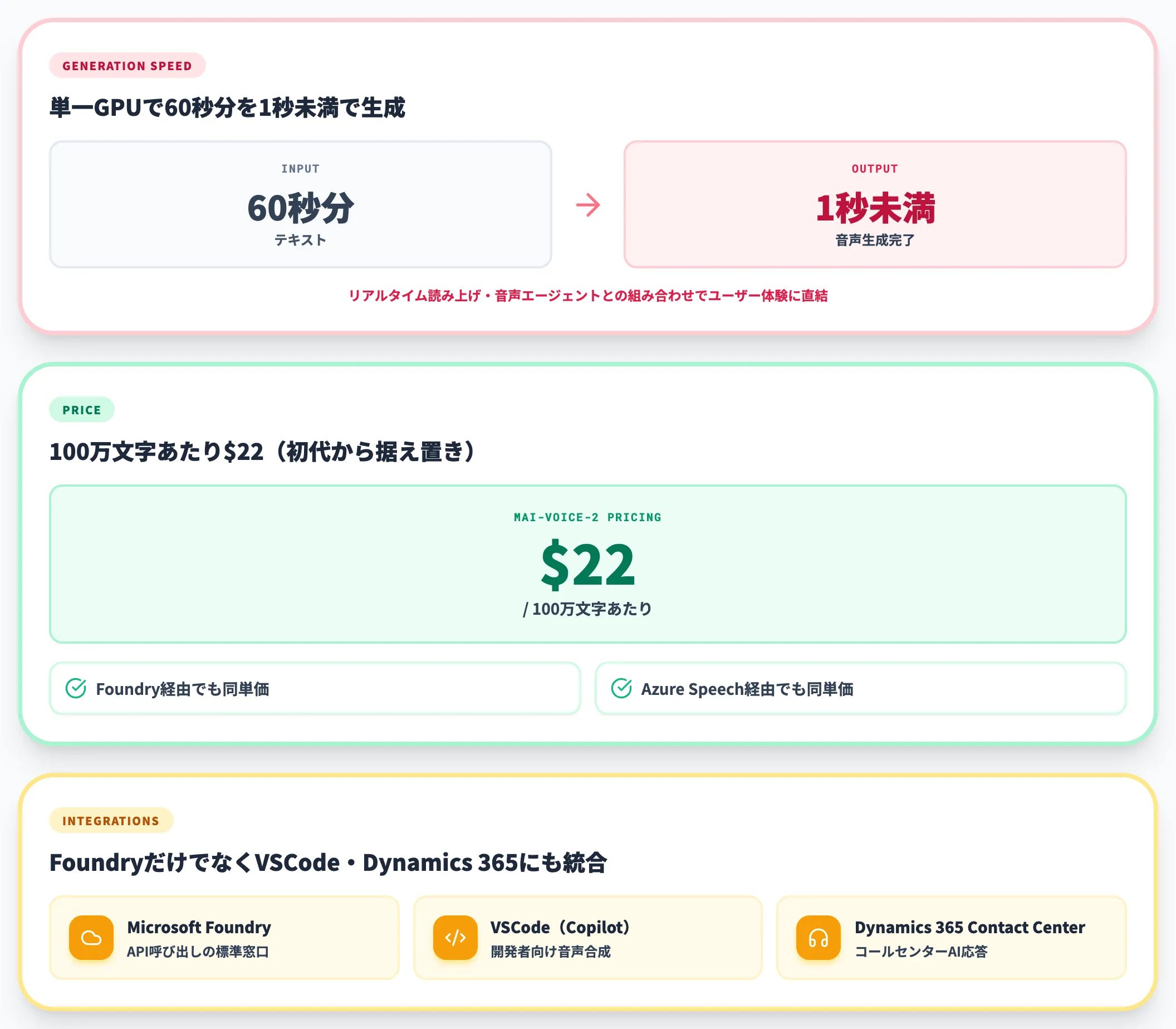This screenshot has height=1029, width=1176.
Task: Click the GENERATION SPEED badge
Action: pyautogui.click(x=128, y=66)
